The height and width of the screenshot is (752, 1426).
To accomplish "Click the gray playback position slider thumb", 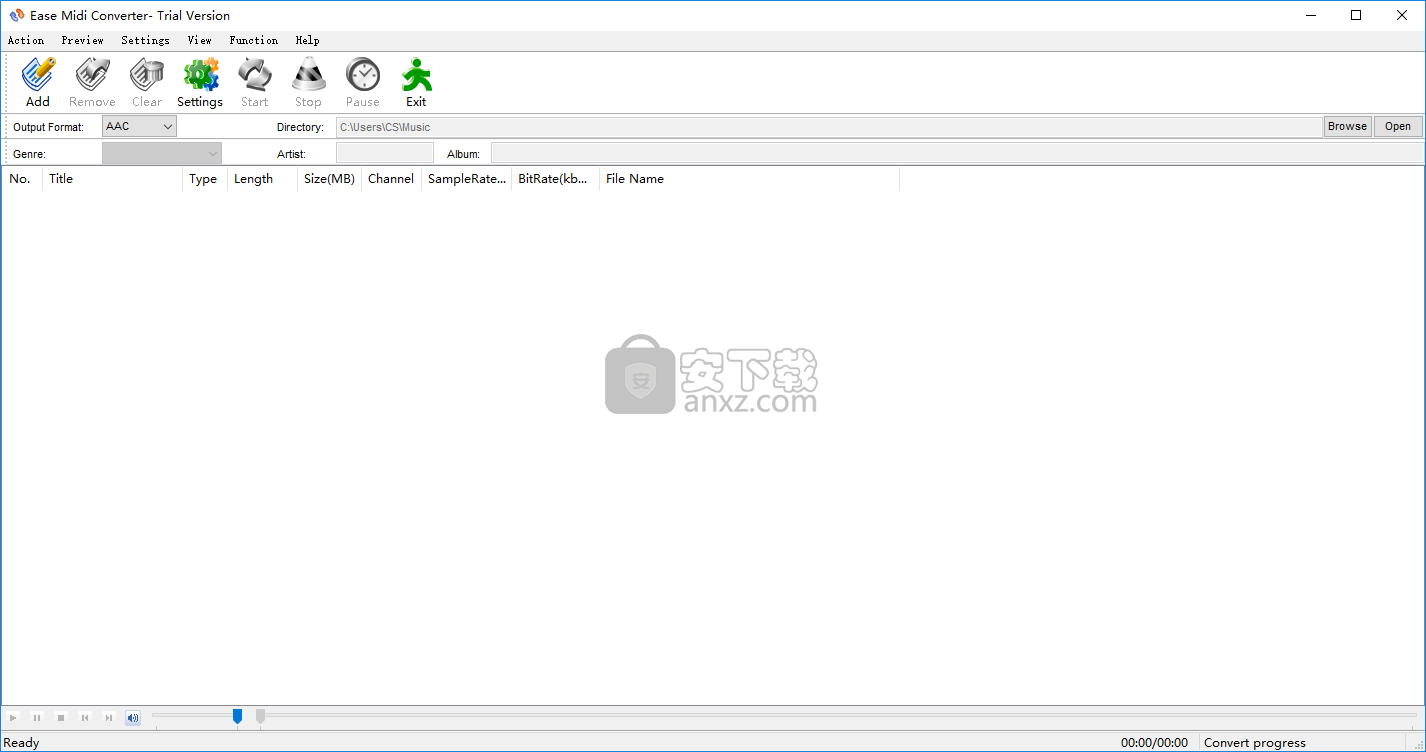I will [x=260, y=716].
